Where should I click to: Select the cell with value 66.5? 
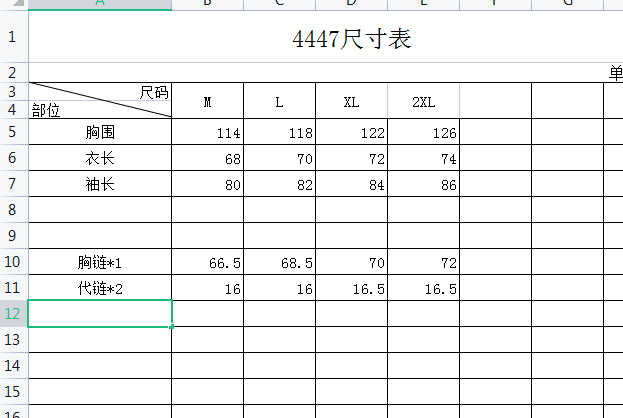(x=207, y=262)
